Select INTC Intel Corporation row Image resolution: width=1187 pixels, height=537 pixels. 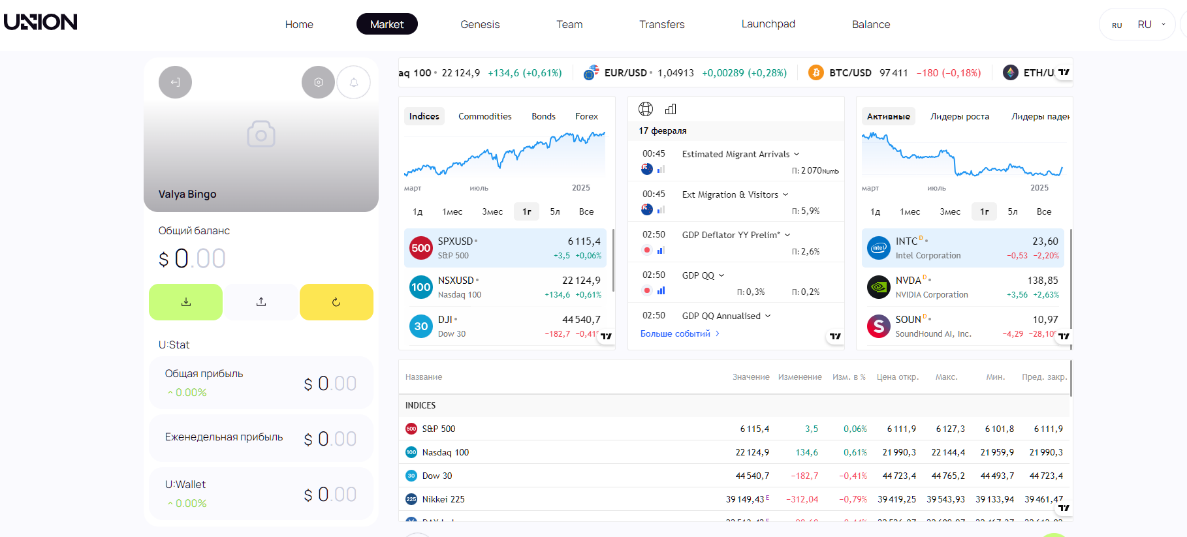tap(963, 248)
